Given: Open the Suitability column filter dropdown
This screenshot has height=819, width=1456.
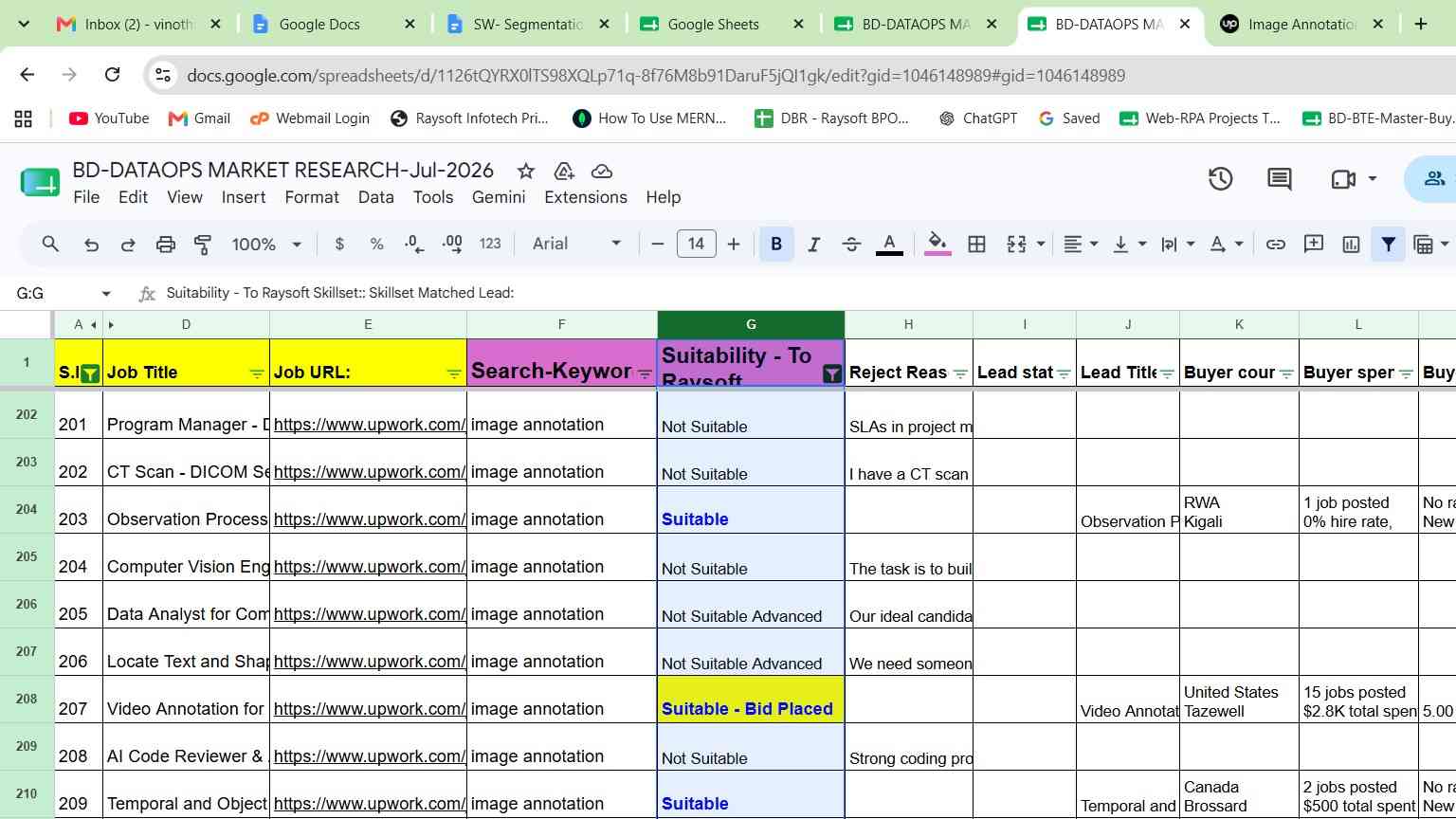Looking at the screenshot, I should [832, 373].
